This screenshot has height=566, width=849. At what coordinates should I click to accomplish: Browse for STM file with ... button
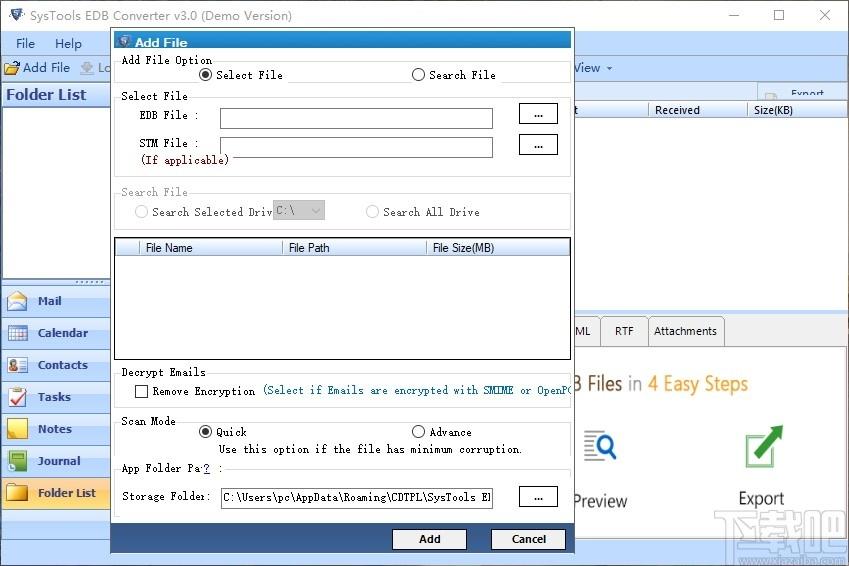(538, 145)
